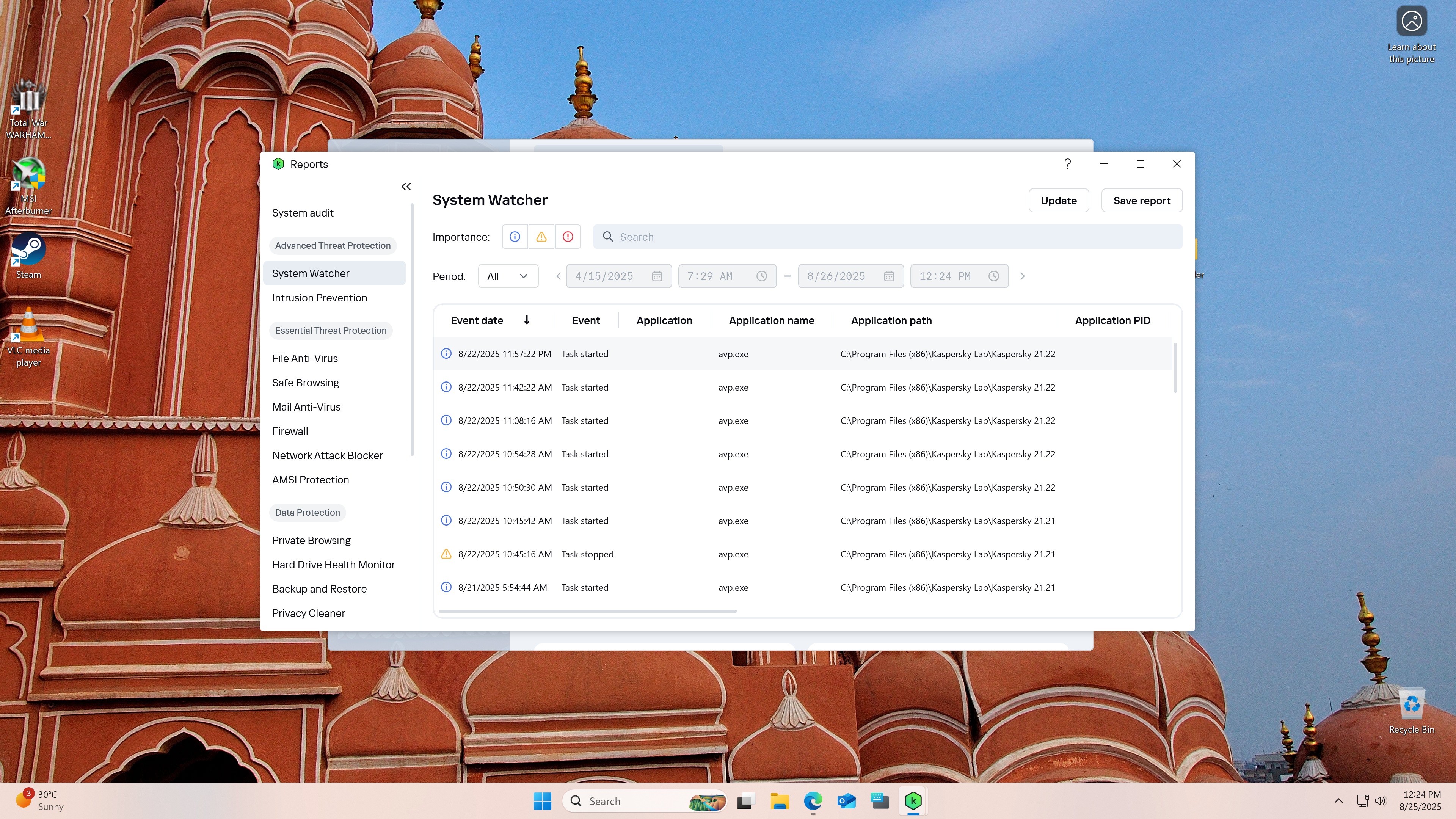Open File Anti-Virus report
This screenshot has height=819, width=1456.
(304, 358)
